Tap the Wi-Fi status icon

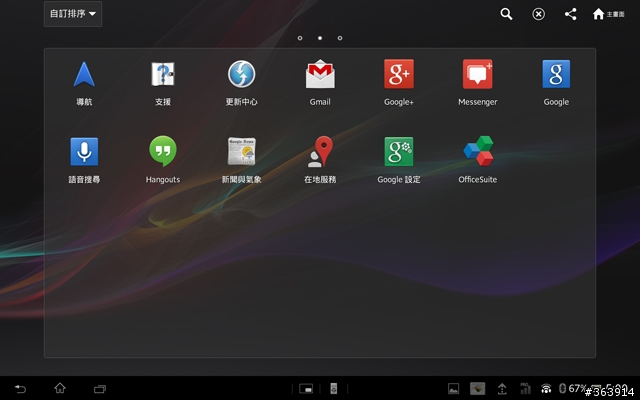coord(546,389)
